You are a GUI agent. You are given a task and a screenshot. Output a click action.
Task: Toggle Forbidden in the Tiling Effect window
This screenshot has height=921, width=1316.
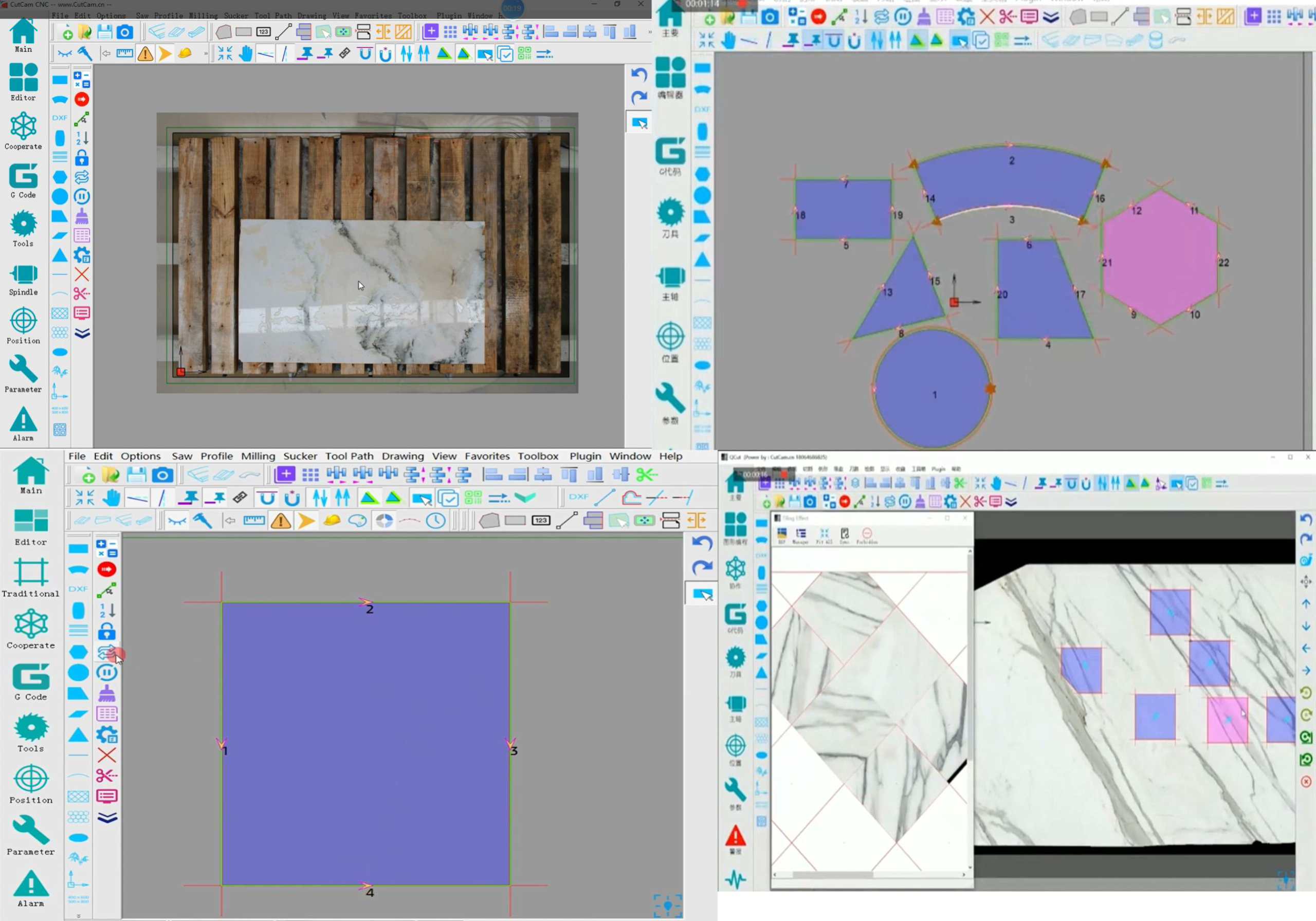coord(867,536)
